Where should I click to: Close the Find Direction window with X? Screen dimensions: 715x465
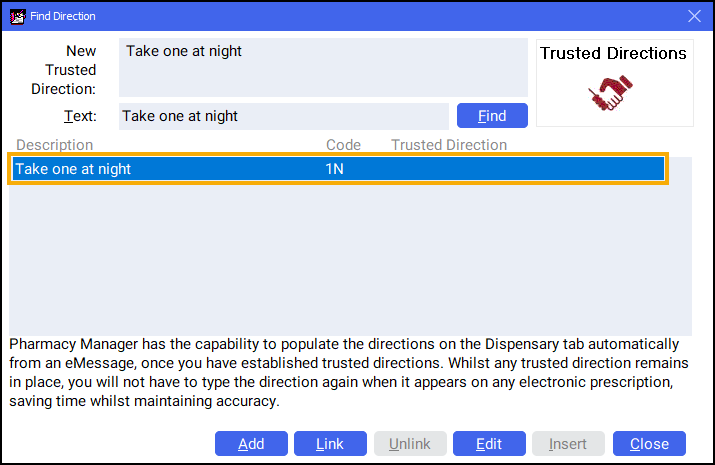tap(695, 15)
